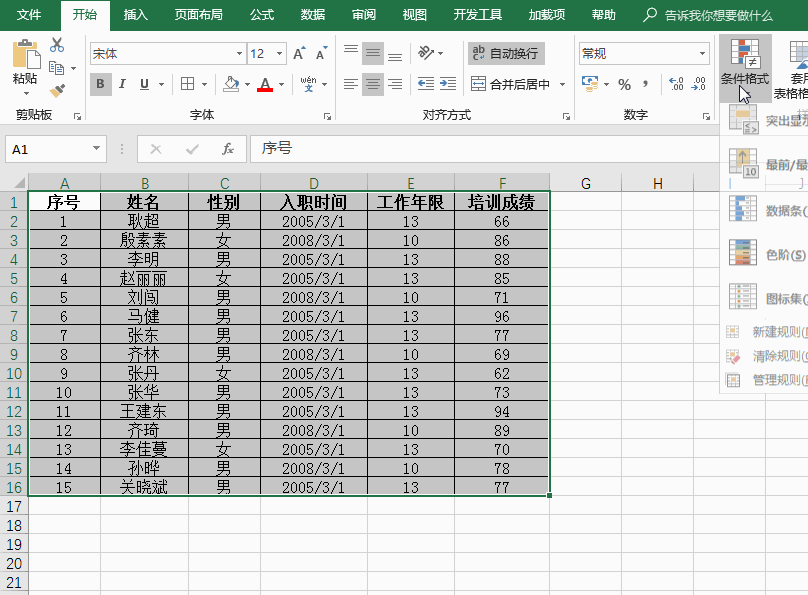This screenshot has height=595, width=808.
Task: Open the 宋体 font name dropdown
Action: point(239,54)
